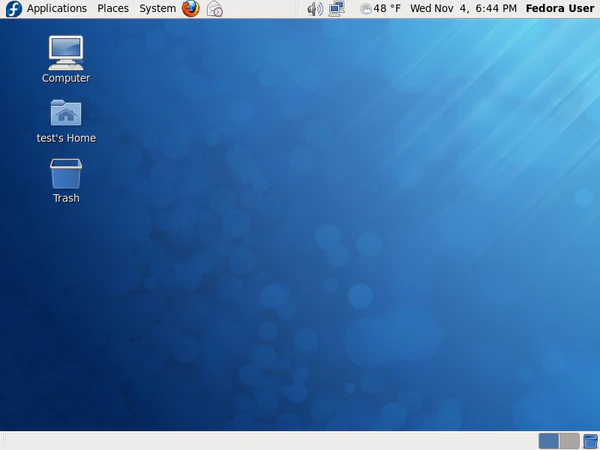Select the Computer desktop icon
Image resolution: width=600 pixels, height=450 pixels.
(66, 52)
